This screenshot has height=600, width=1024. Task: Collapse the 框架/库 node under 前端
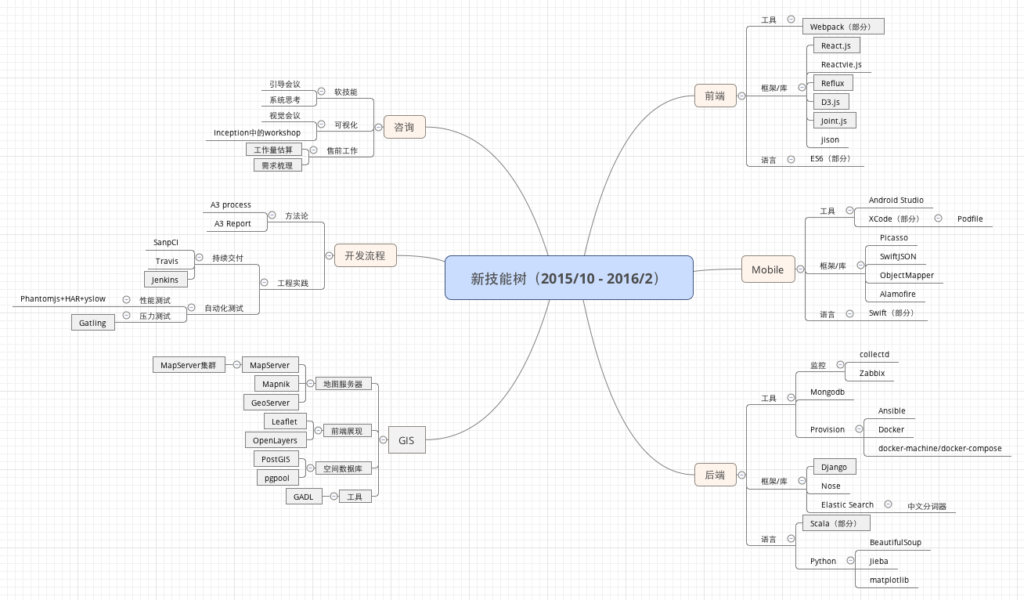tap(800, 87)
